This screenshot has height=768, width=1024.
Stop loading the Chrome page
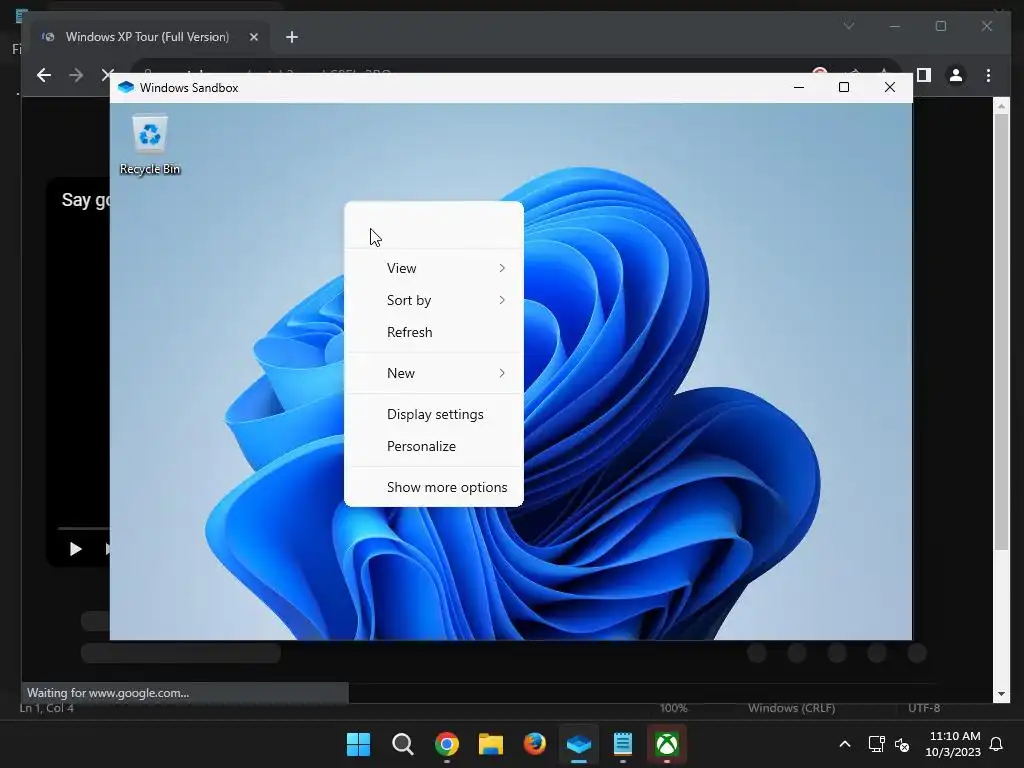pyautogui.click(x=106, y=75)
